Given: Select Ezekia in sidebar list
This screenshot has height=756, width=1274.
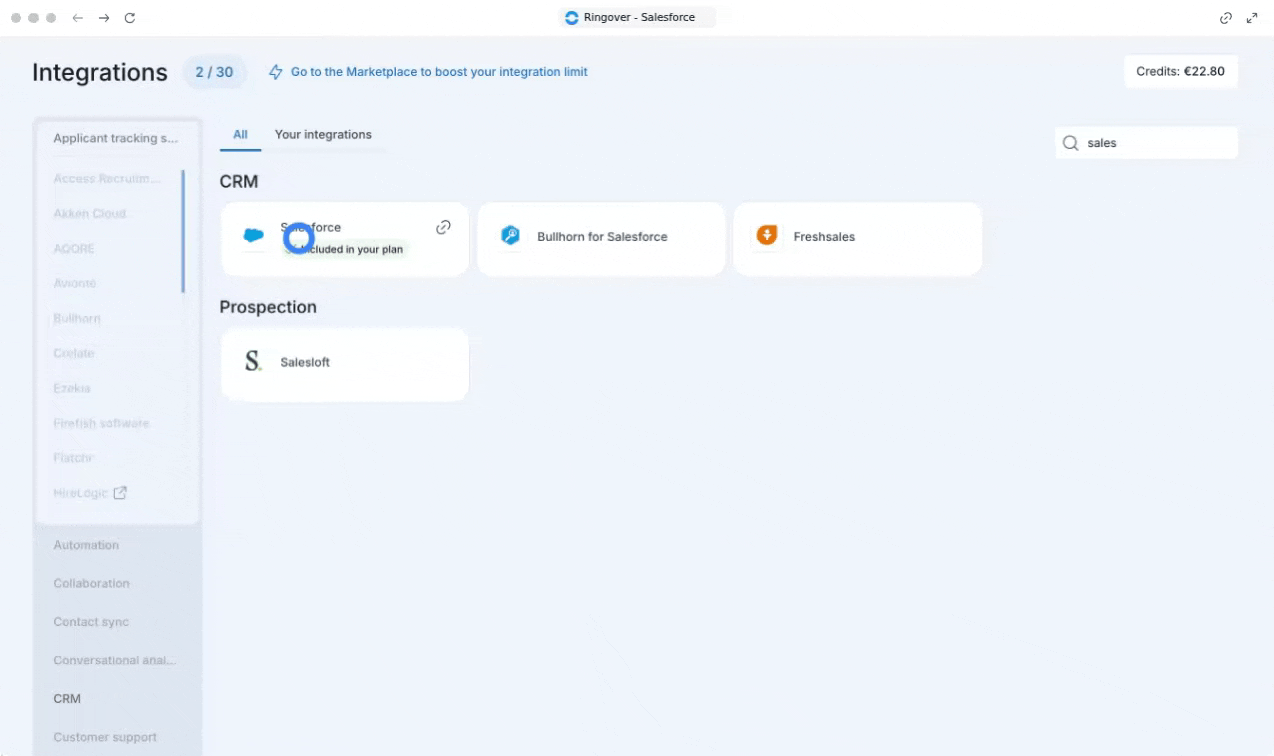Looking at the screenshot, I should point(72,388).
